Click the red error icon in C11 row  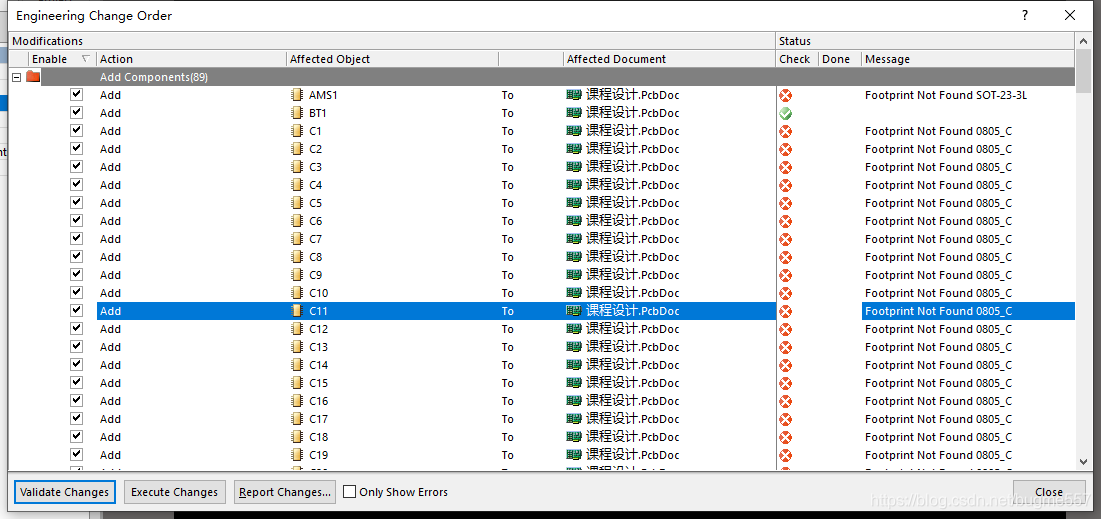click(x=786, y=311)
